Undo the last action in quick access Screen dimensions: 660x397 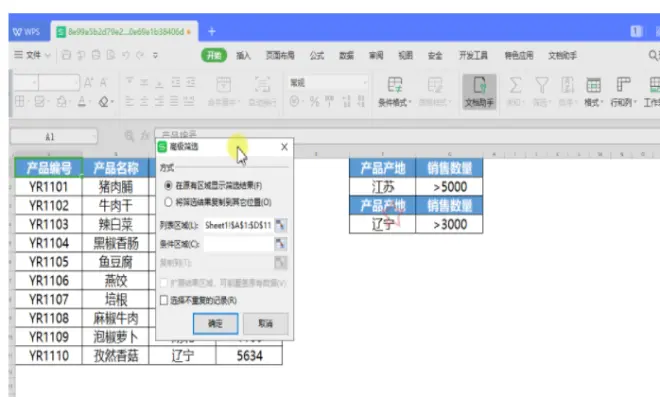(x=125, y=55)
